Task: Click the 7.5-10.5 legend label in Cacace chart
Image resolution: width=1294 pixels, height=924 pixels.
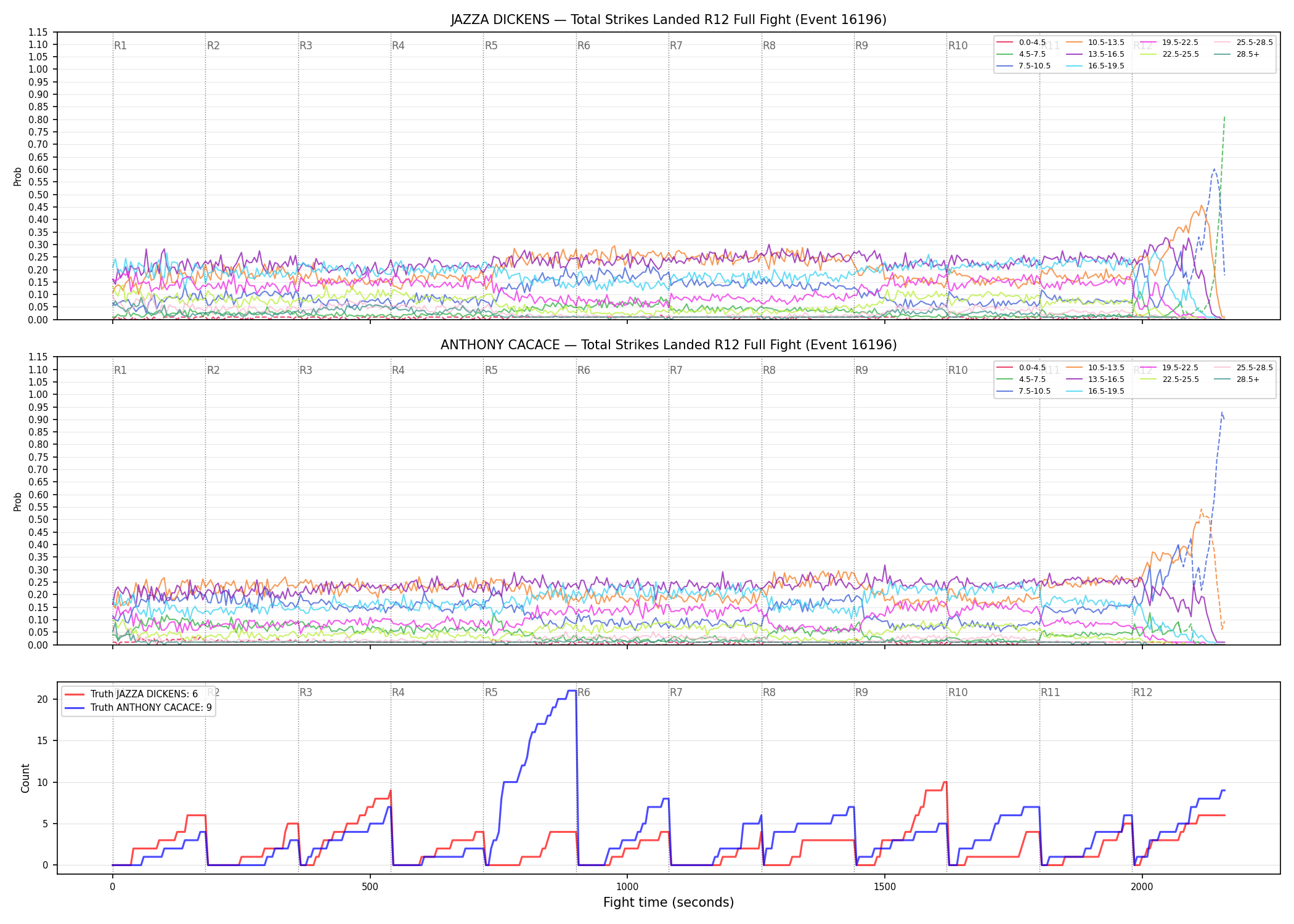Action: (1035, 391)
